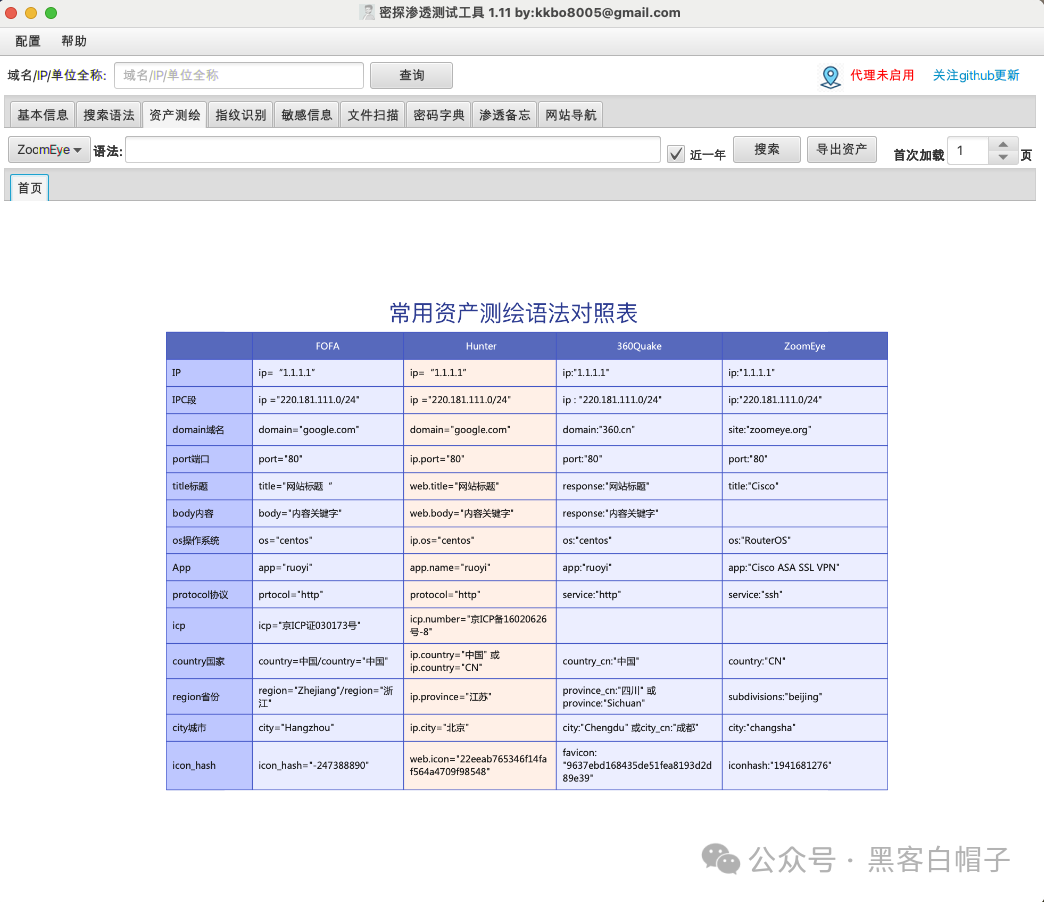Click the subdivisions:"beijing" cell
The image size is (1044, 902).
804,697
